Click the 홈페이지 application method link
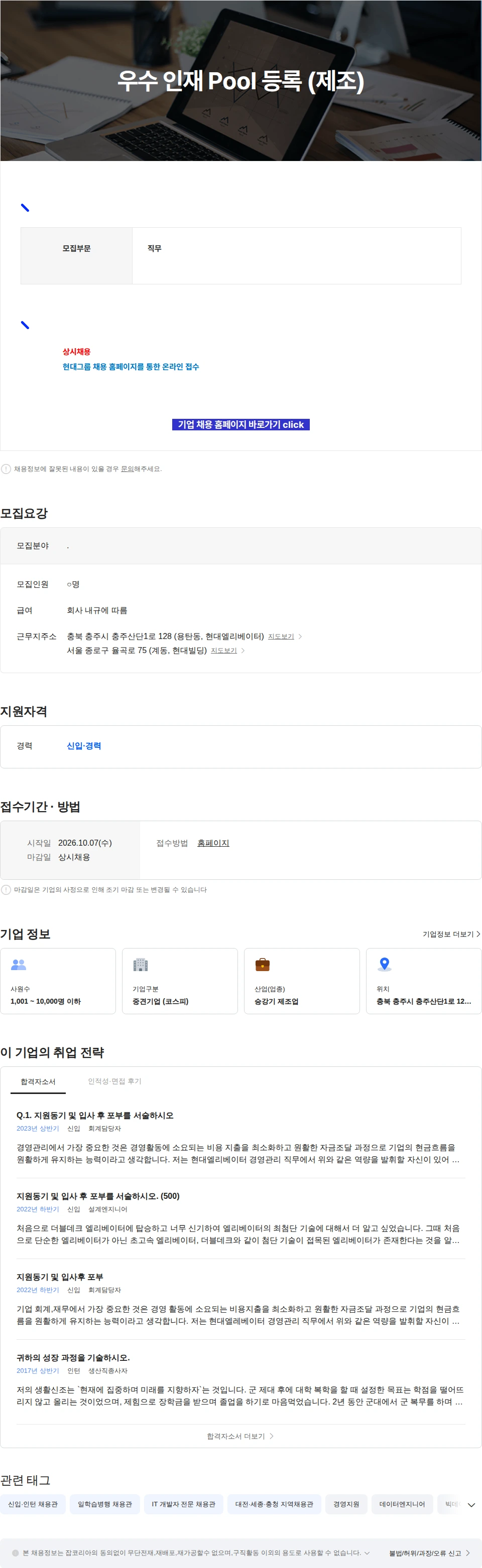Image resolution: width=482 pixels, height=1568 pixels. [x=213, y=843]
